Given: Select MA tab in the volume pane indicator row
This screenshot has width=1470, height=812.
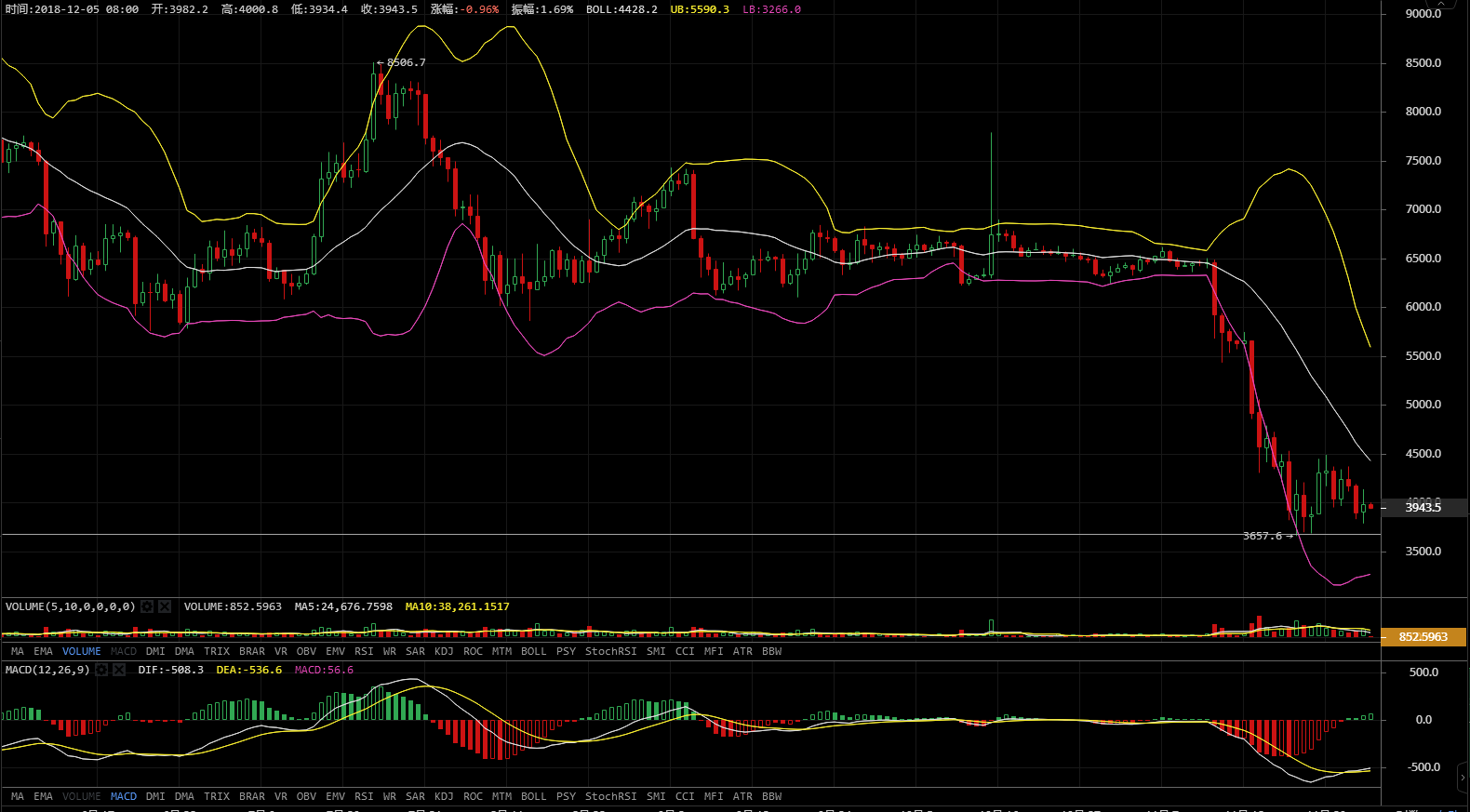Looking at the screenshot, I should [18, 651].
